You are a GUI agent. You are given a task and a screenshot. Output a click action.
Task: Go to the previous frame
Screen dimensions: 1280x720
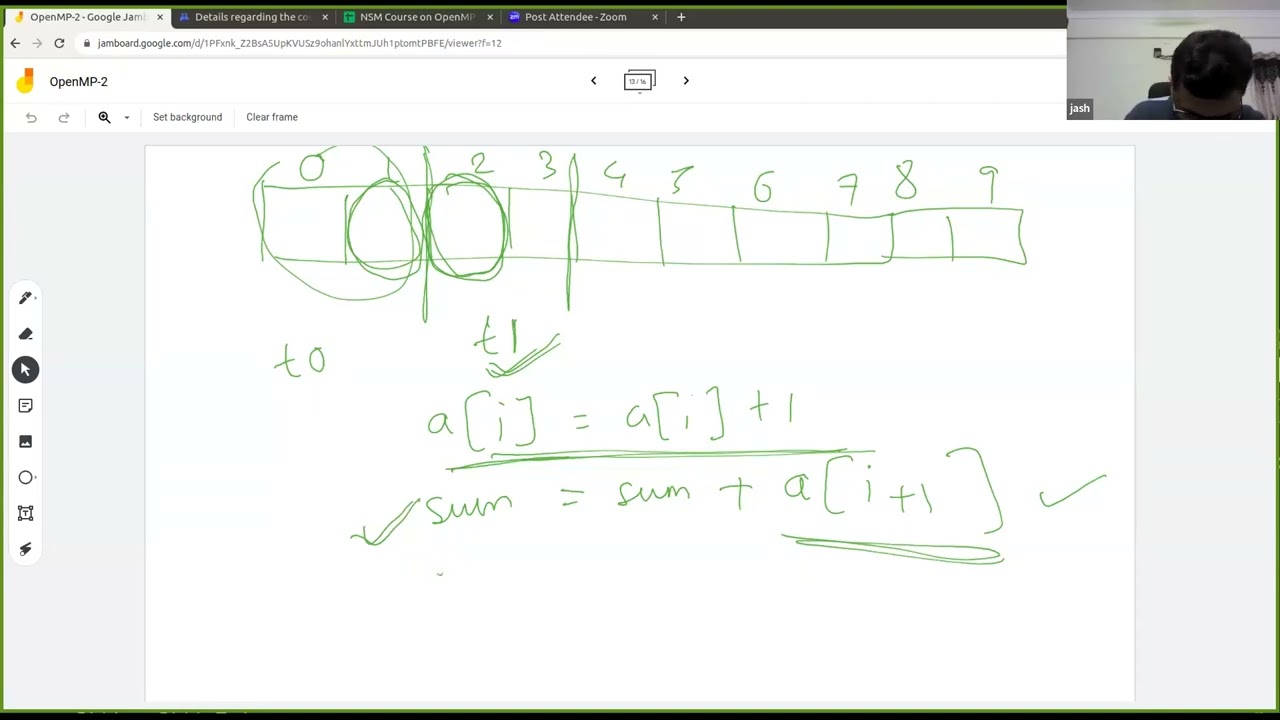pos(593,81)
